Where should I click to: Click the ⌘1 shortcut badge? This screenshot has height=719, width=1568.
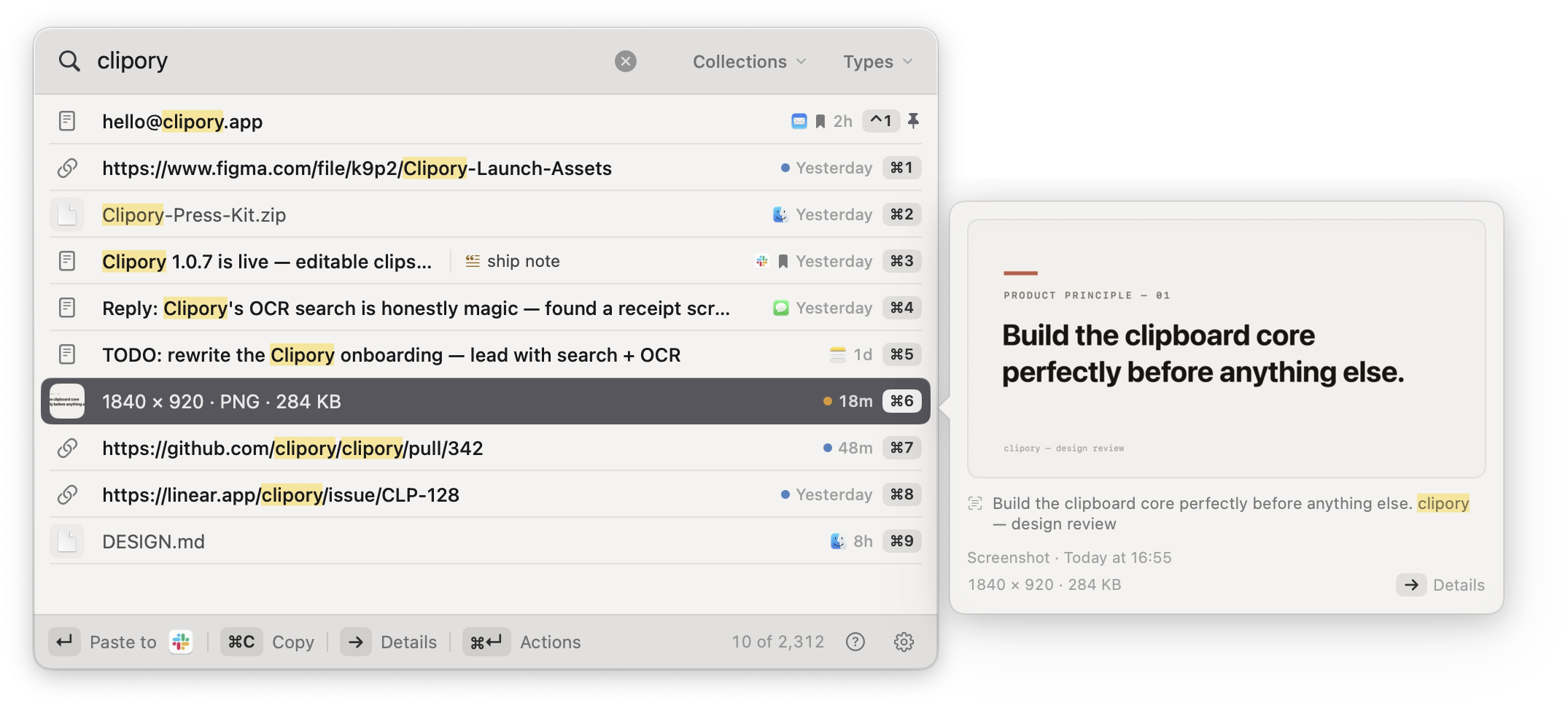click(901, 168)
